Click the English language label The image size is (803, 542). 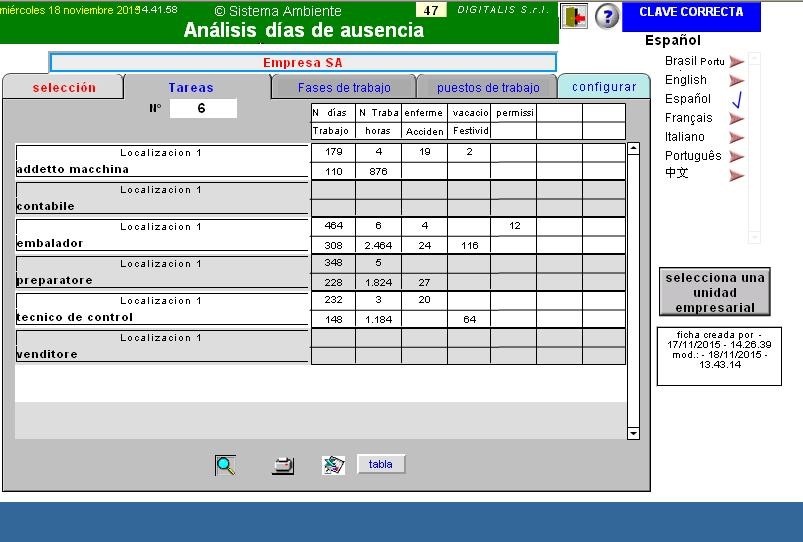[686, 80]
